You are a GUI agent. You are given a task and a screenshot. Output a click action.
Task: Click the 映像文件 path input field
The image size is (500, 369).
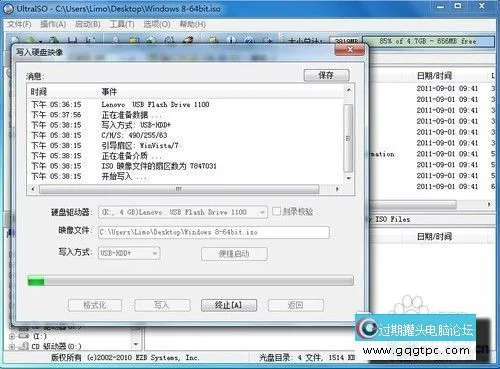(x=214, y=232)
